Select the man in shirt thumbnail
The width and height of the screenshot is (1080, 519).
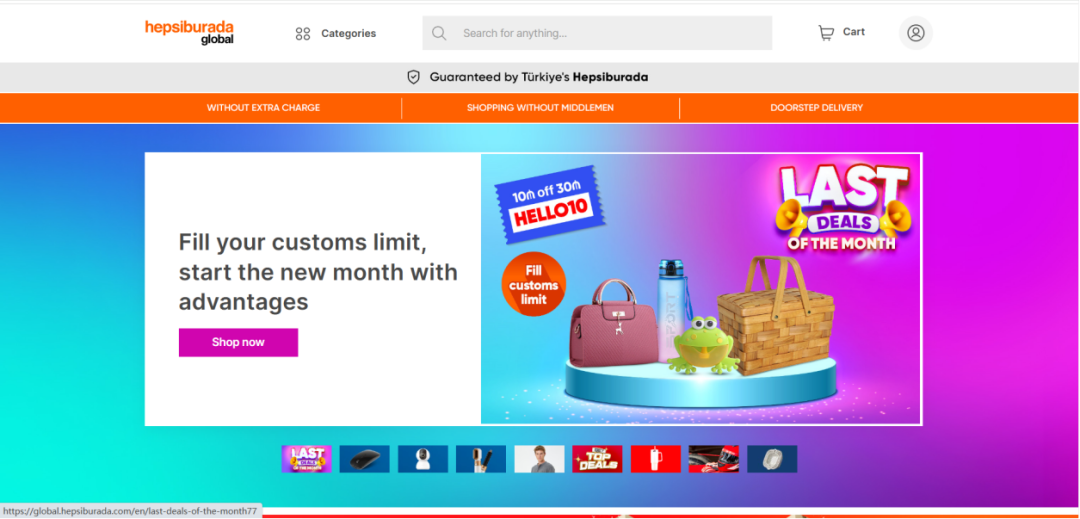[x=539, y=459]
